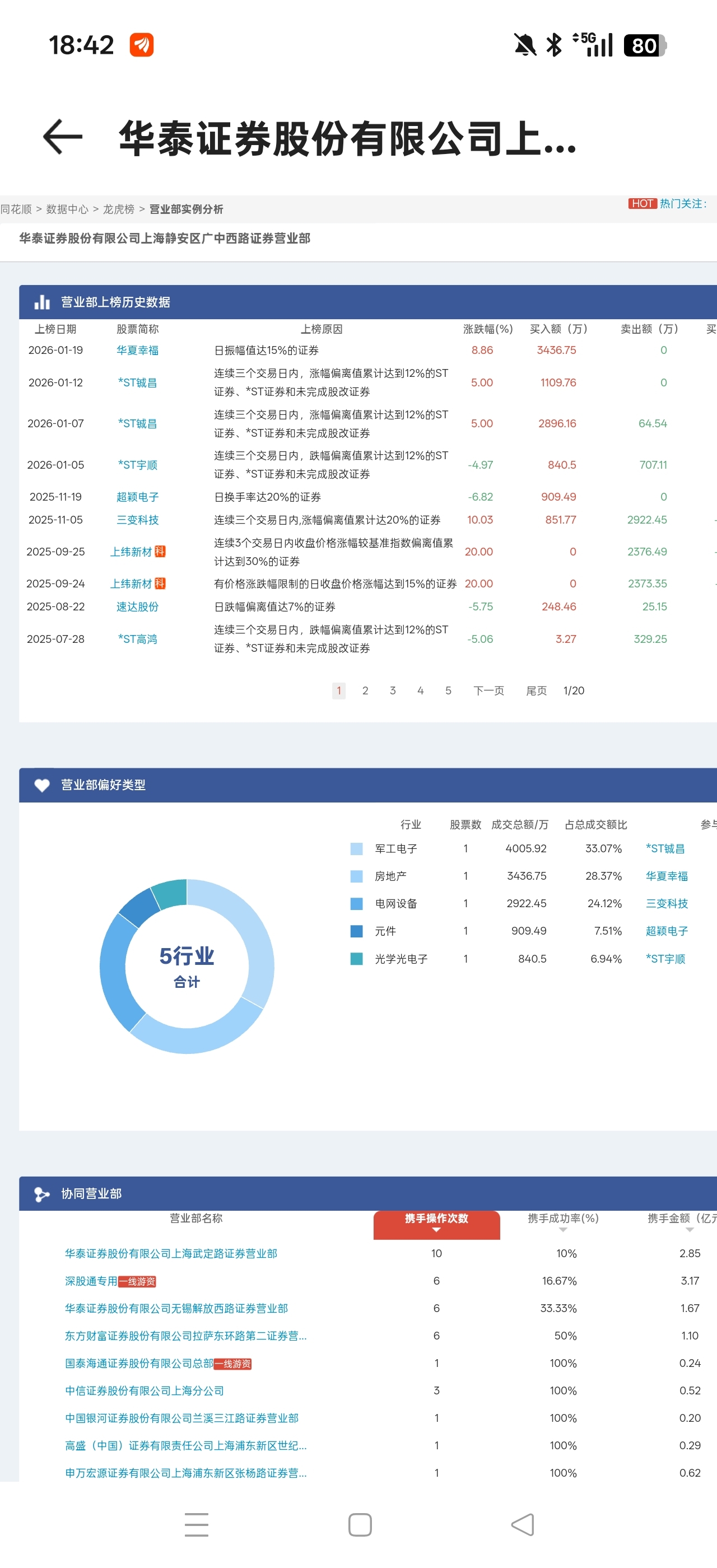Tap the 5G signal strength indicator
The image size is (717, 1568).
pyautogui.click(x=592, y=44)
